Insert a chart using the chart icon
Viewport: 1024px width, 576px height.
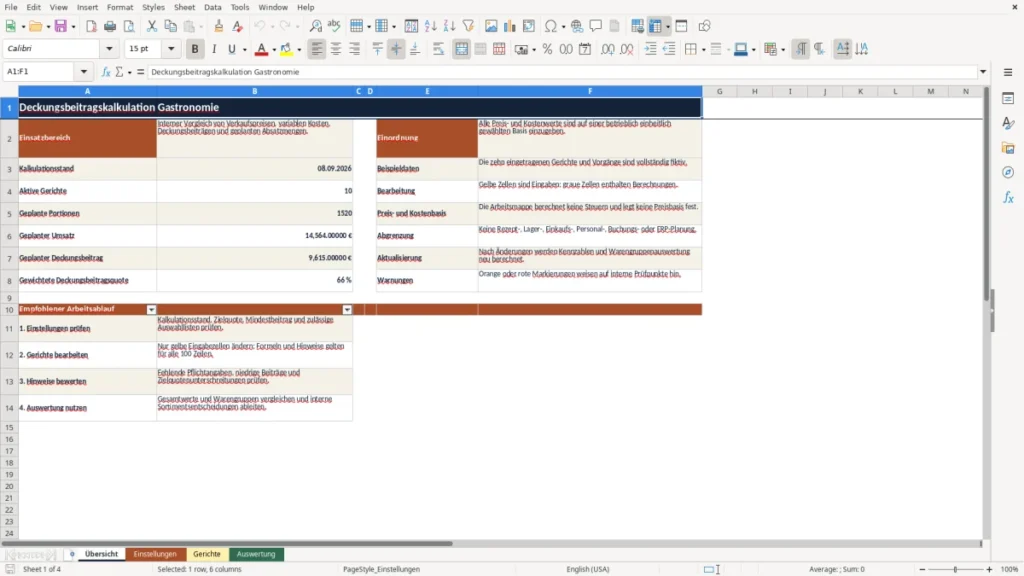509,26
